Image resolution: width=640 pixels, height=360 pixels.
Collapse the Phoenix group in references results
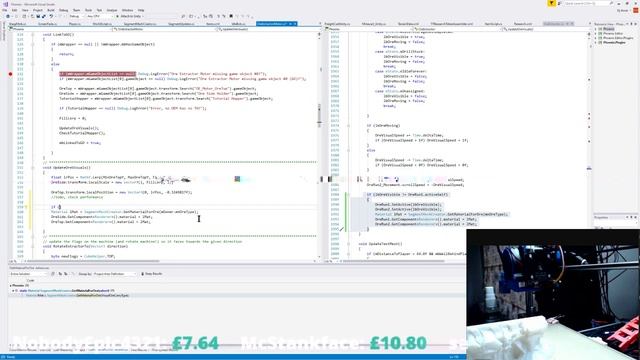(x=11, y=286)
